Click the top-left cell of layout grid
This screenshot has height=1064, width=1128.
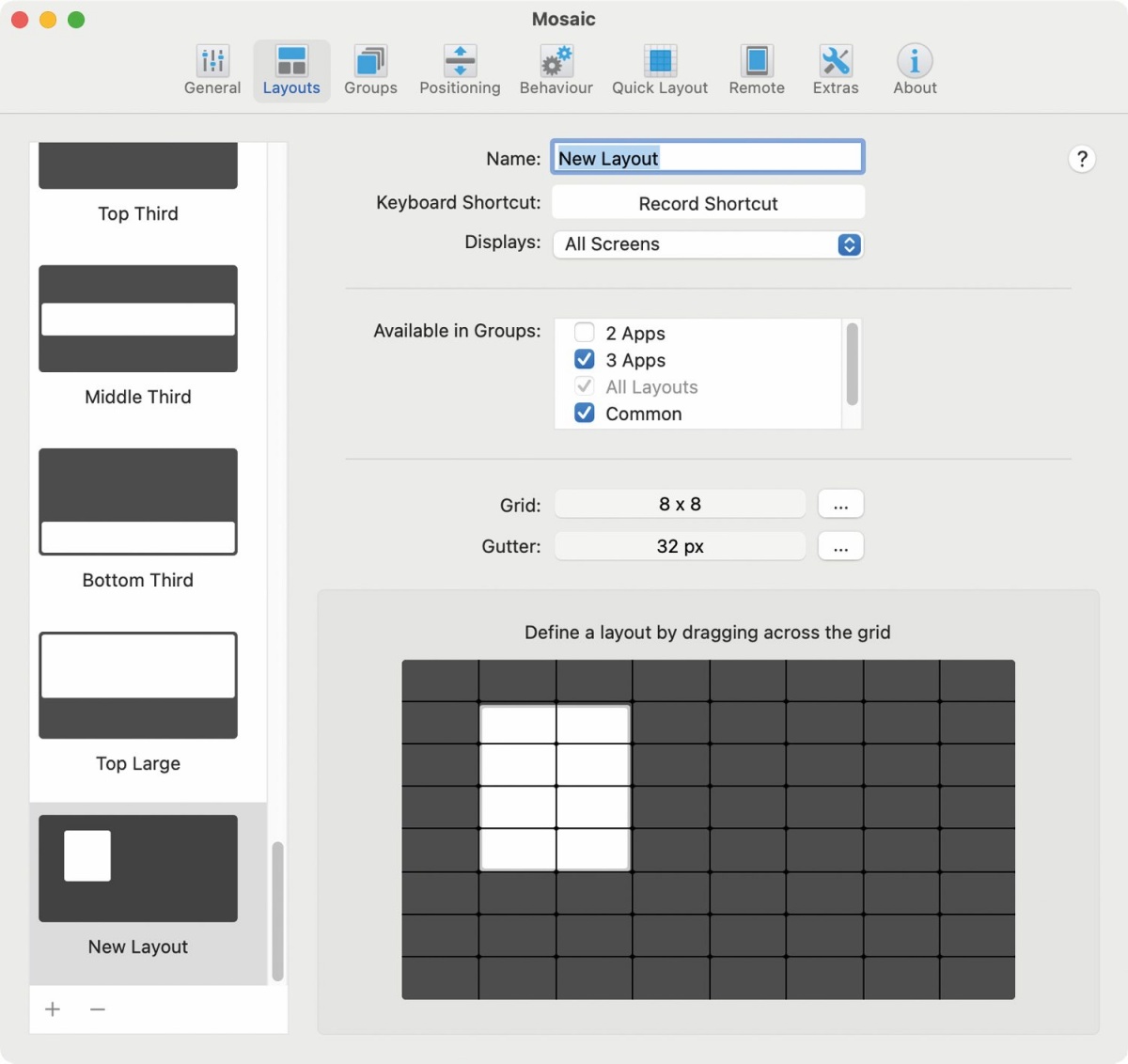point(440,681)
